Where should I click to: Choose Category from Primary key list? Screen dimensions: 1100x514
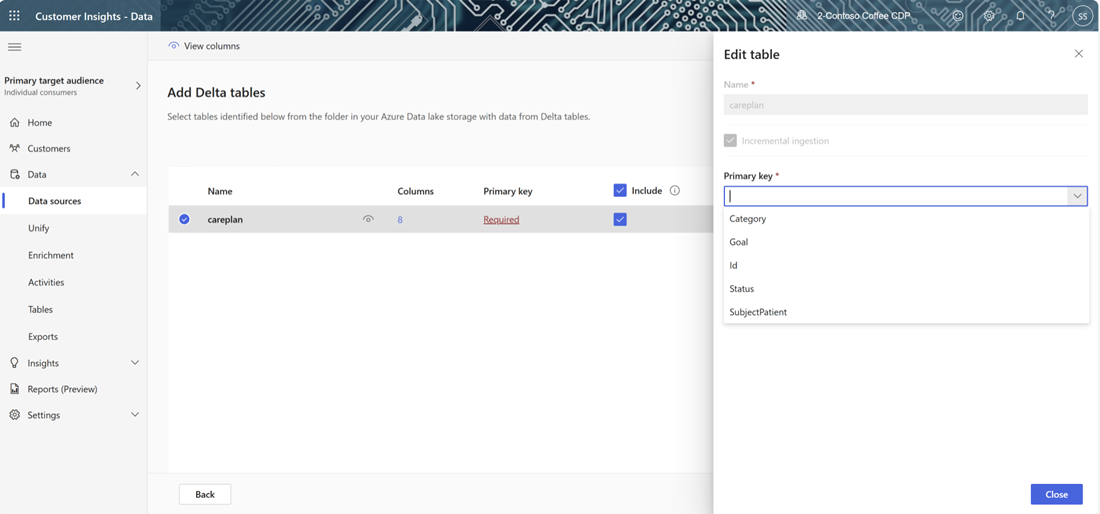pyautogui.click(x=906, y=219)
